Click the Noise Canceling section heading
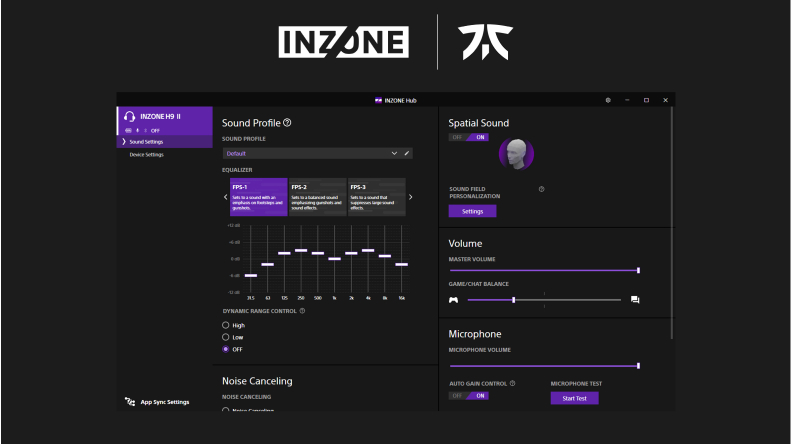This screenshot has height=444, width=791. click(257, 381)
